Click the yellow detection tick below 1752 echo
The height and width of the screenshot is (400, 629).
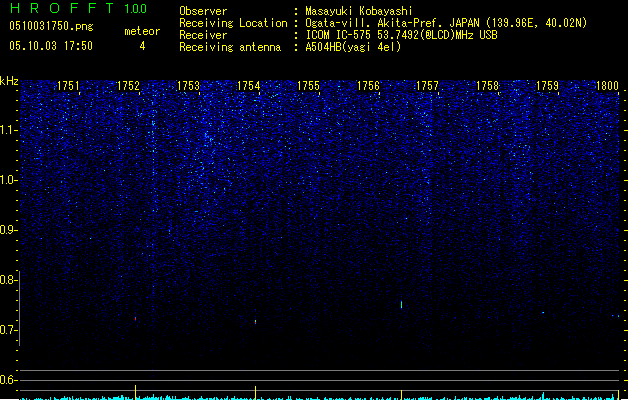(136, 392)
